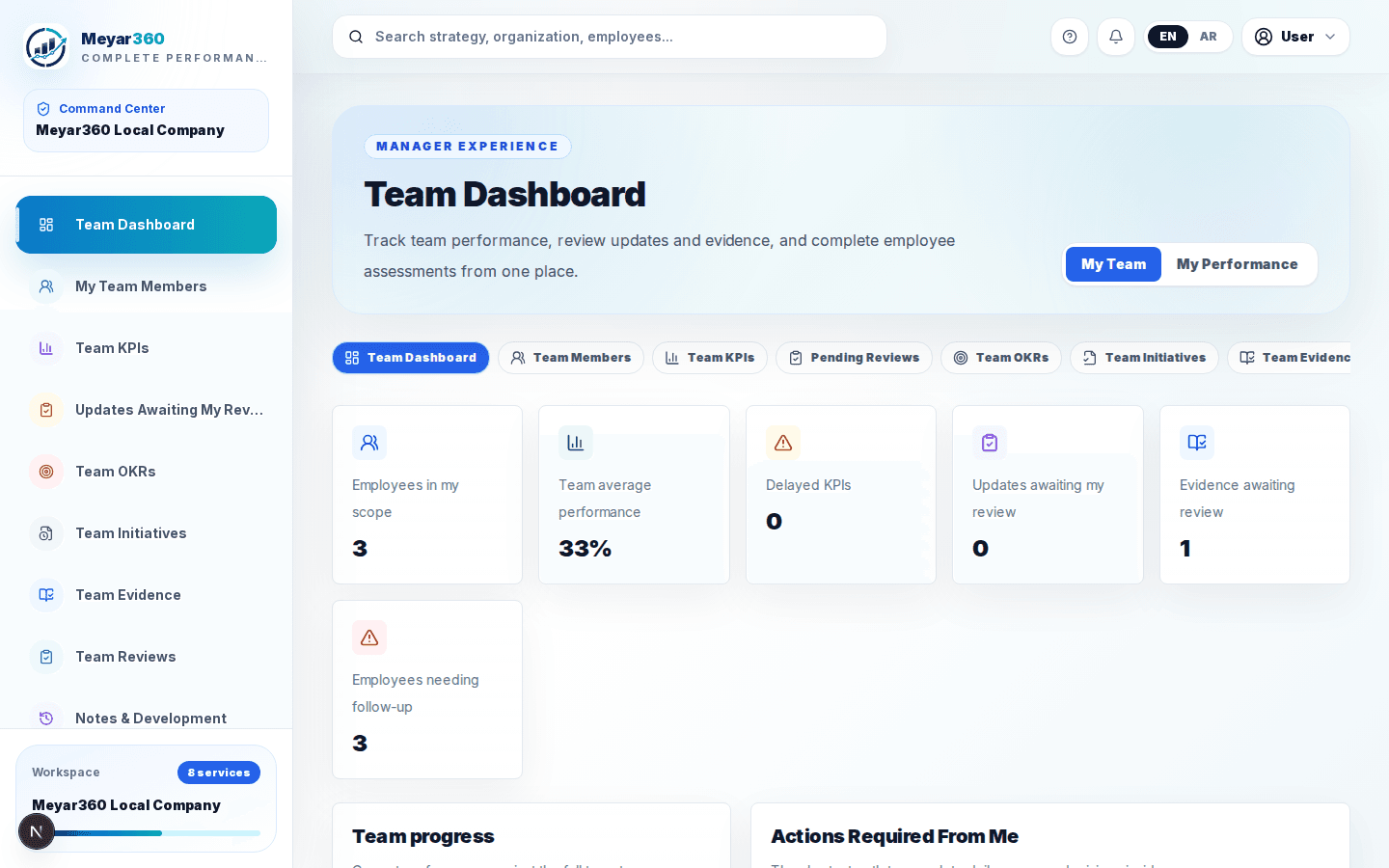This screenshot has width=1389, height=868.
Task: Open the Team Dashboard tab
Action: click(x=411, y=358)
